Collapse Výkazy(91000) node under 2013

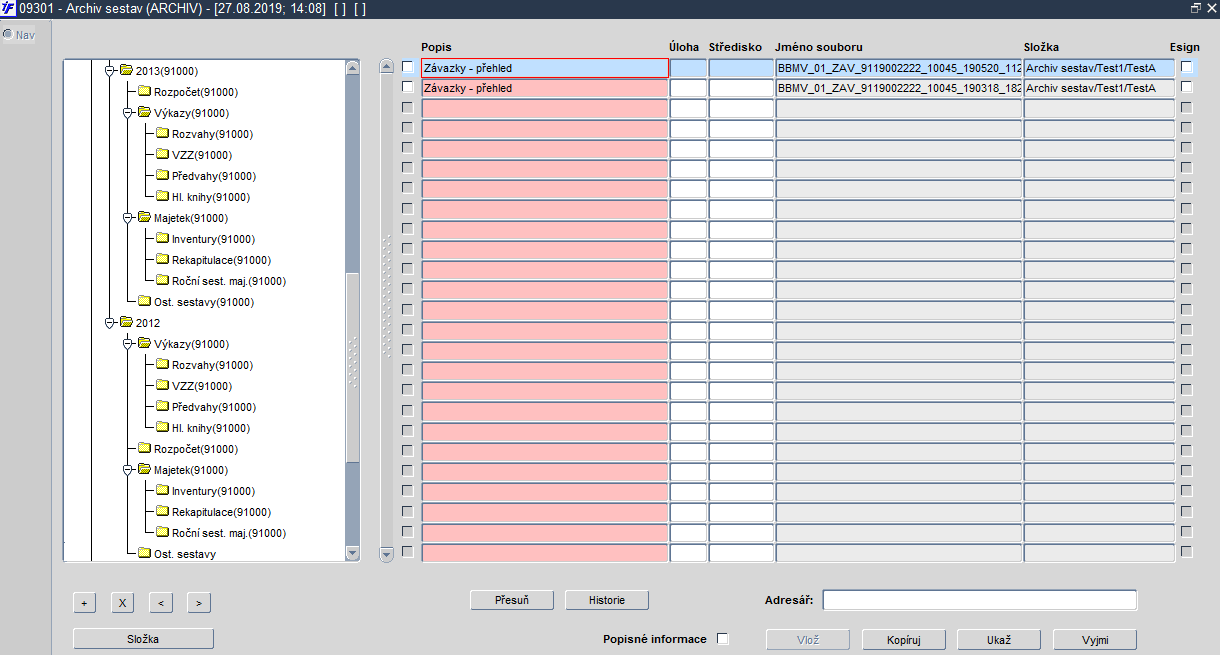pyautogui.click(x=127, y=112)
